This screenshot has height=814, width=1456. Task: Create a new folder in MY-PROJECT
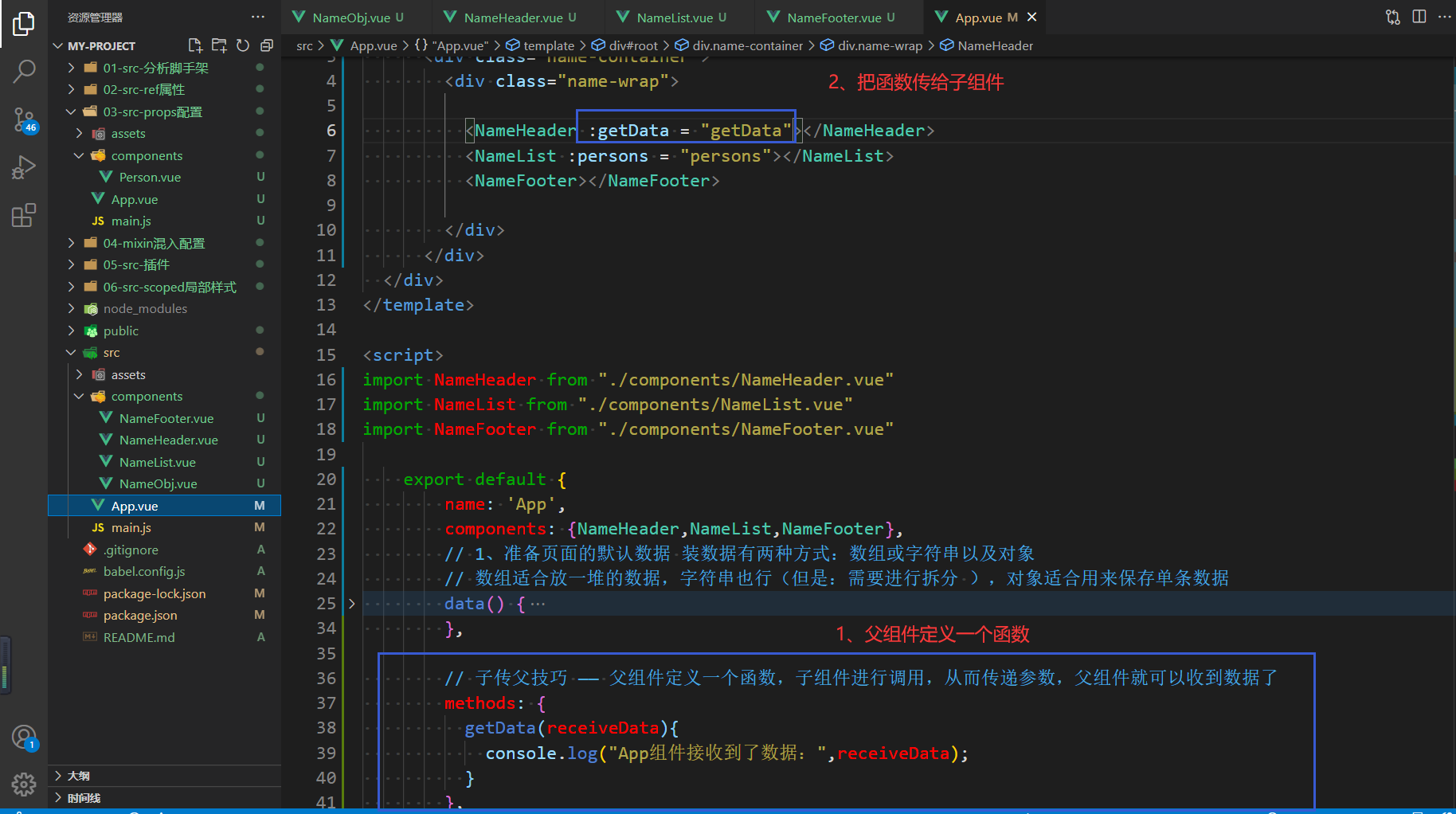(219, 45)
